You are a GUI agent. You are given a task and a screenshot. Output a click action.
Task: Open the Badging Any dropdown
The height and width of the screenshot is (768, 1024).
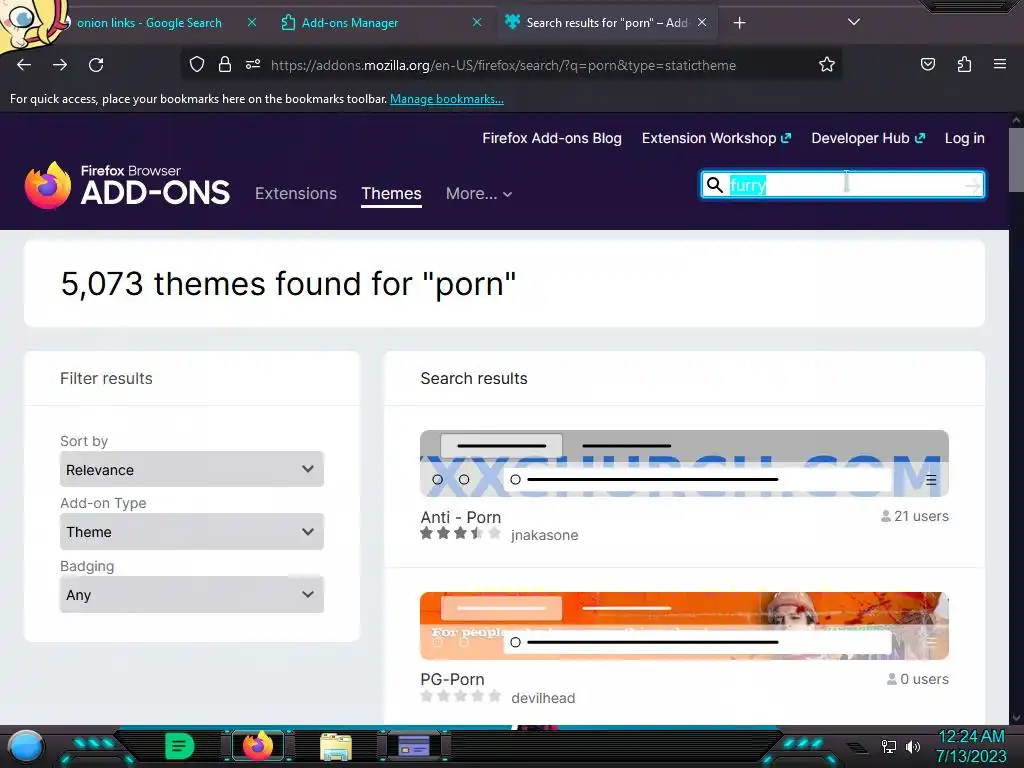point(192,594)
